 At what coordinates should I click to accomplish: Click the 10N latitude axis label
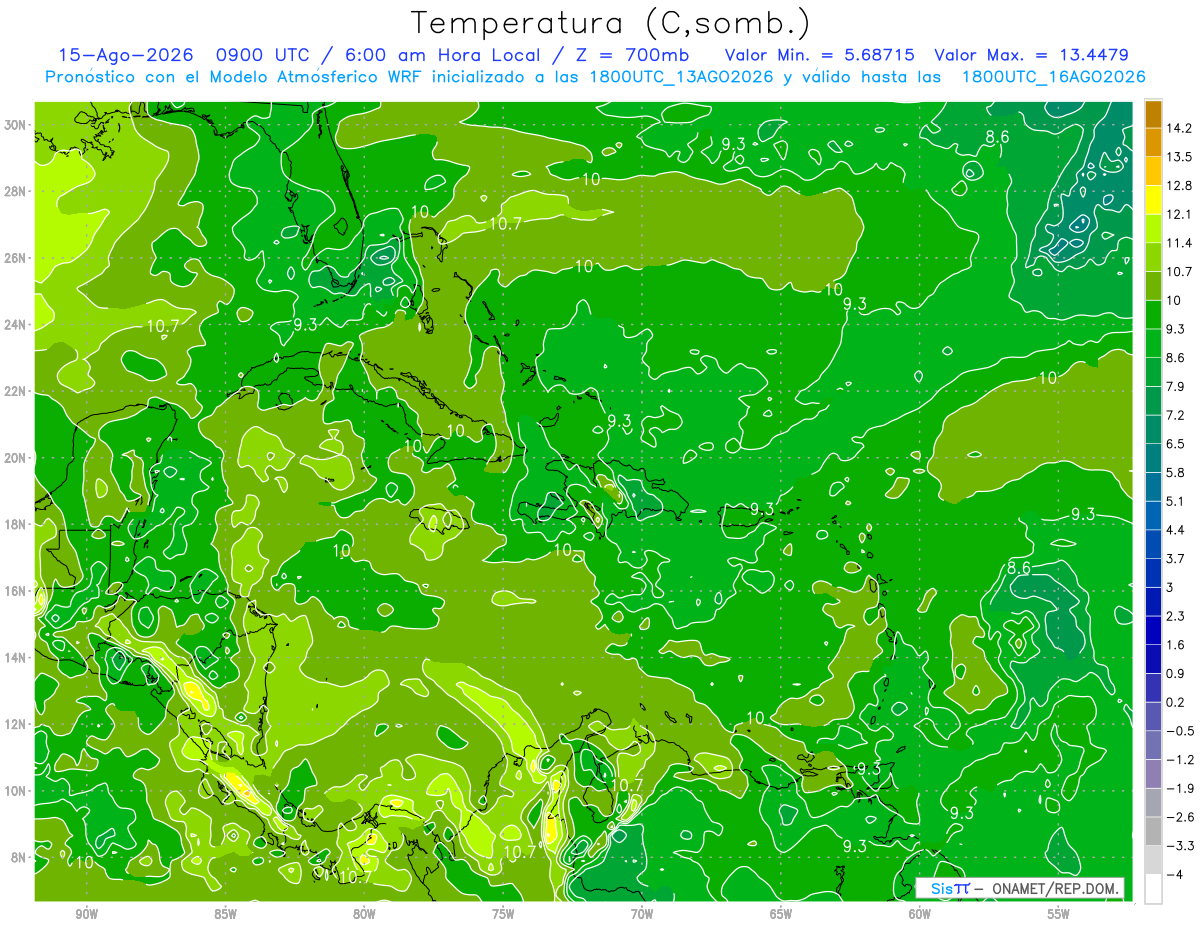coord(17,791)
